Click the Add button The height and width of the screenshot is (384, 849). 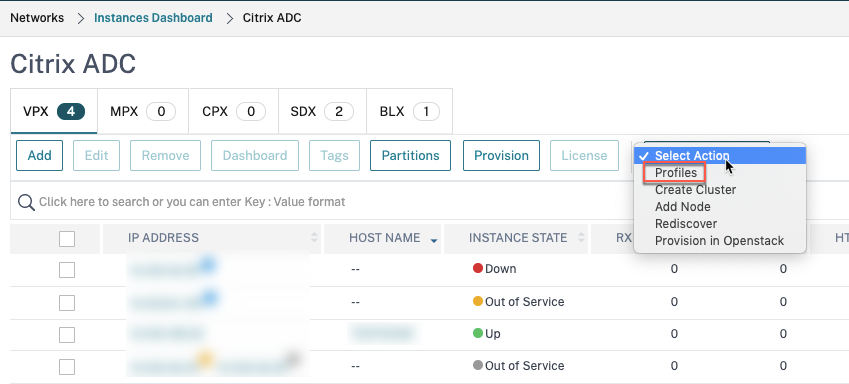point(40,155)
